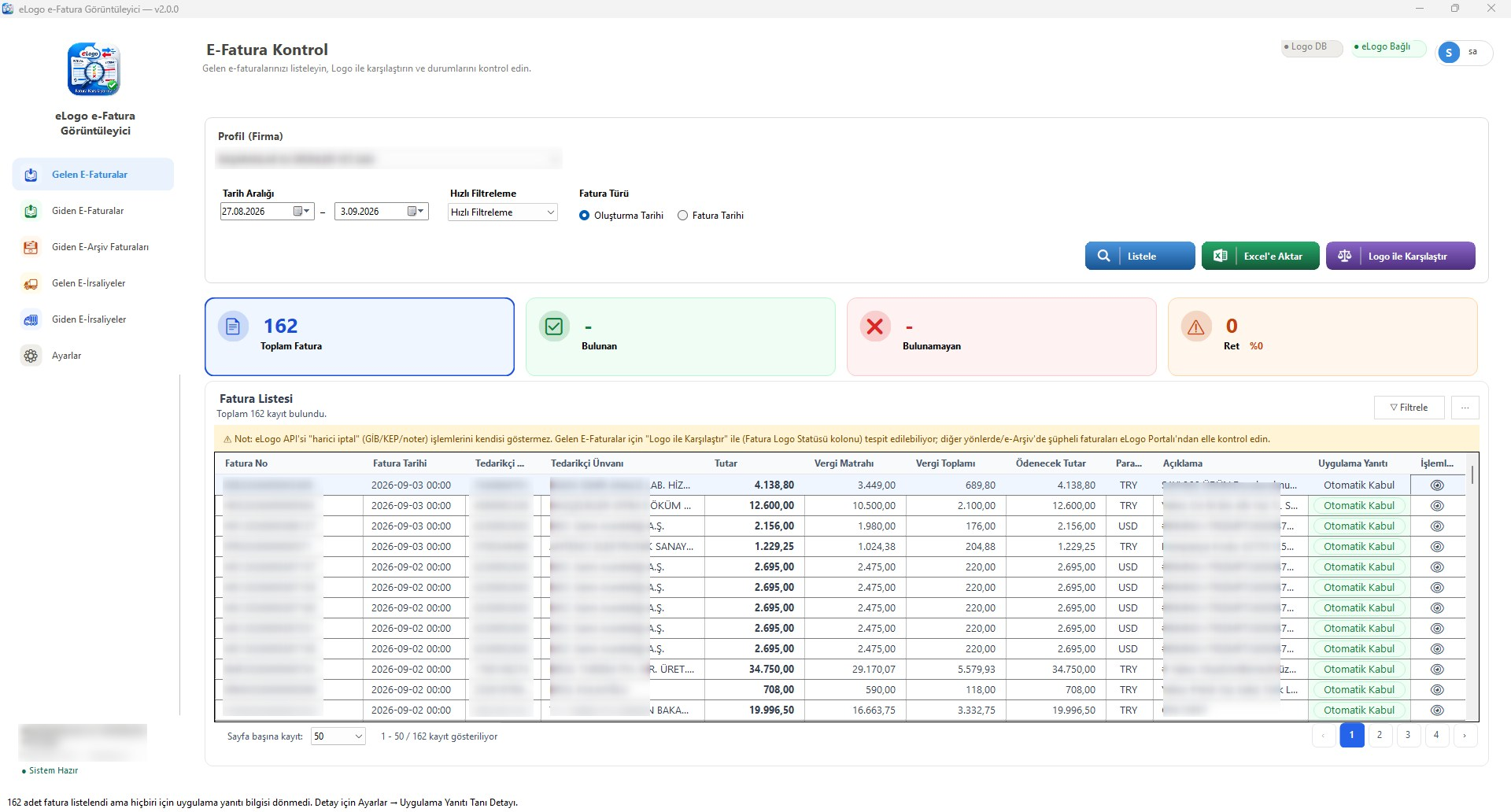Click the Excel'e Aktar button

click(1260, 256)
